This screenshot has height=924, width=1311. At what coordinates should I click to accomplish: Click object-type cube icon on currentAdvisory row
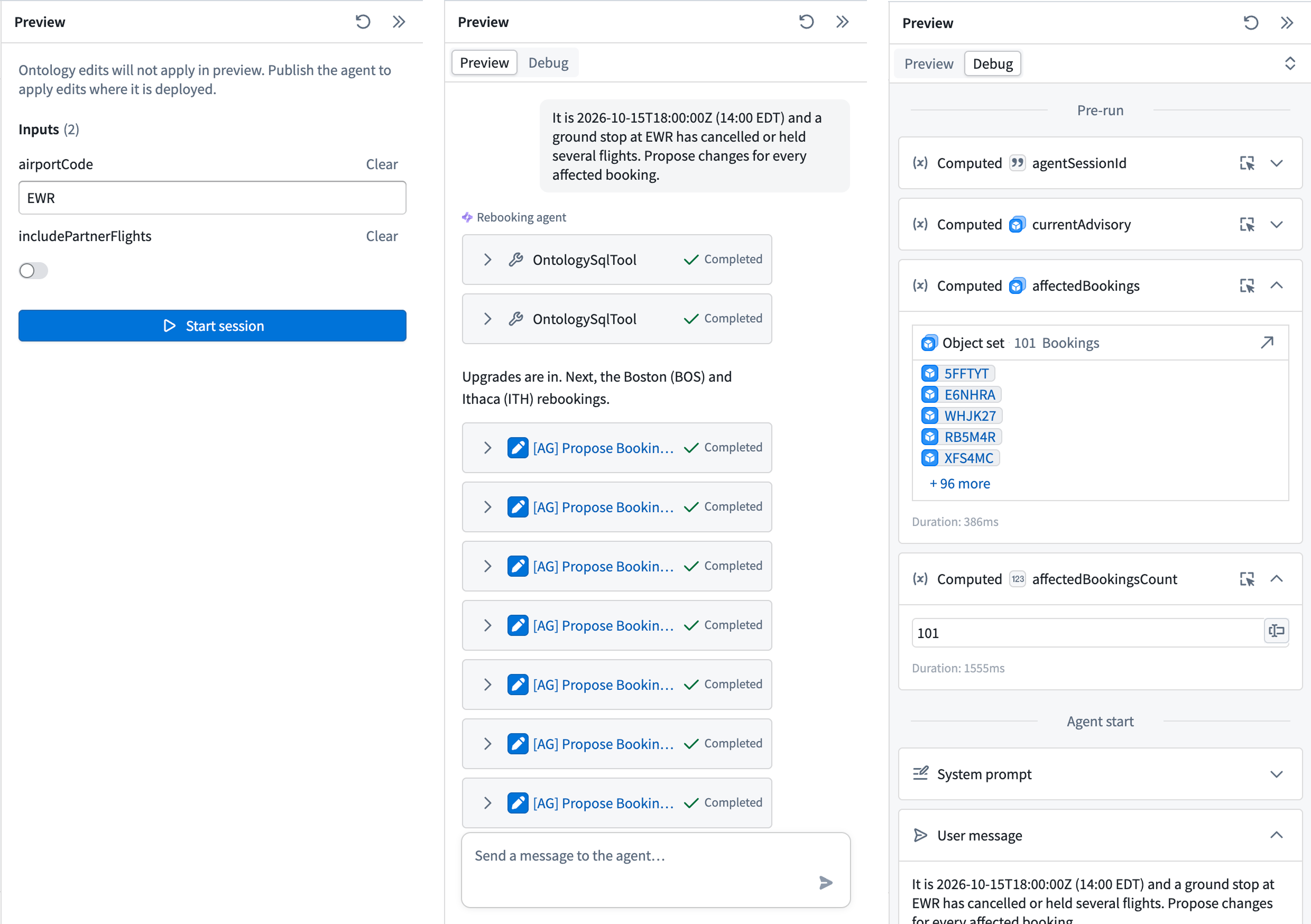click(1017, 225)
